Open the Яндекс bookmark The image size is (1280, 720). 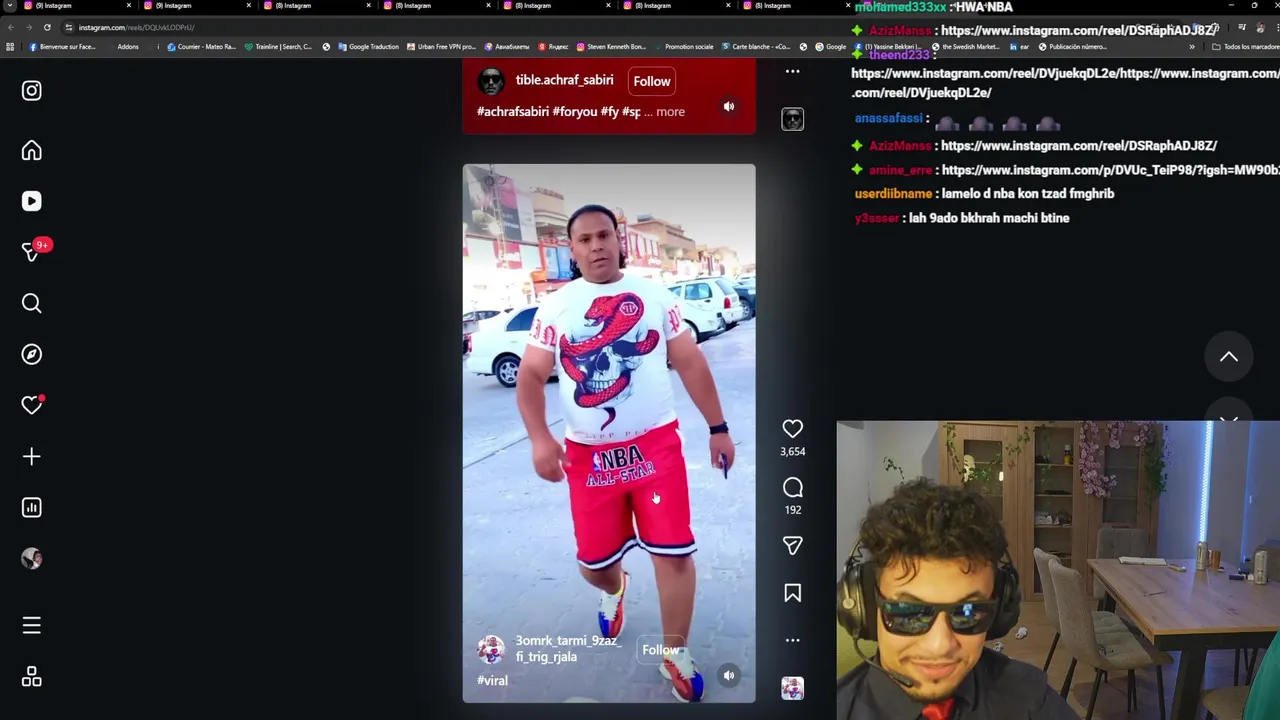coord(554,47)
